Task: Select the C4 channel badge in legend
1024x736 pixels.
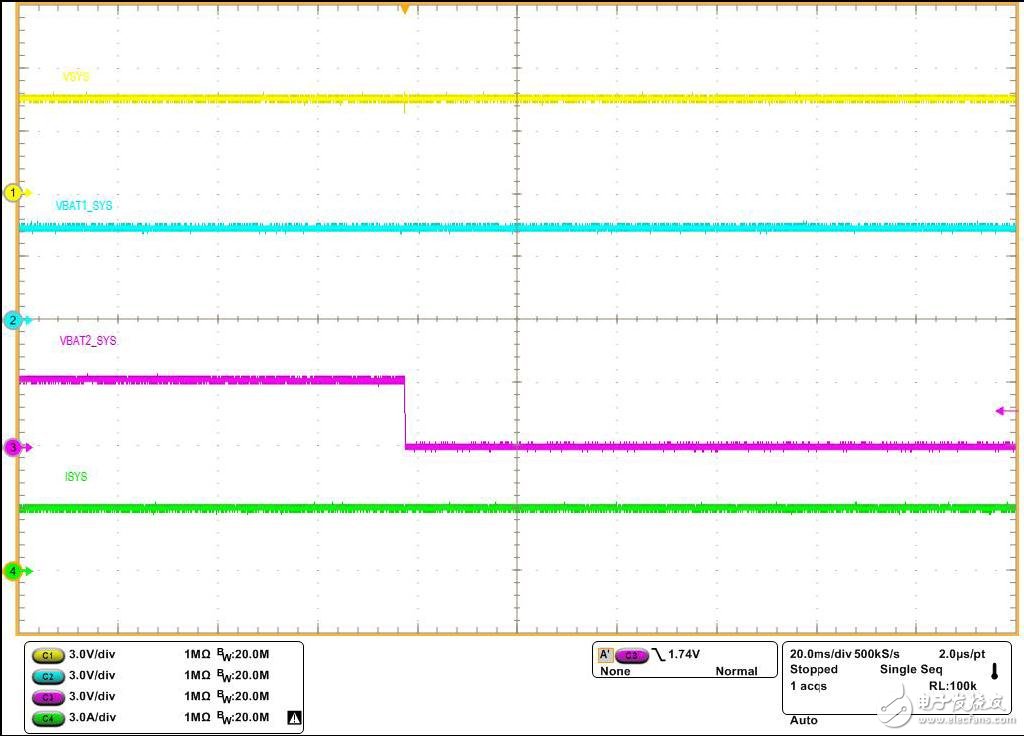Action: click(x=47, y=718)
